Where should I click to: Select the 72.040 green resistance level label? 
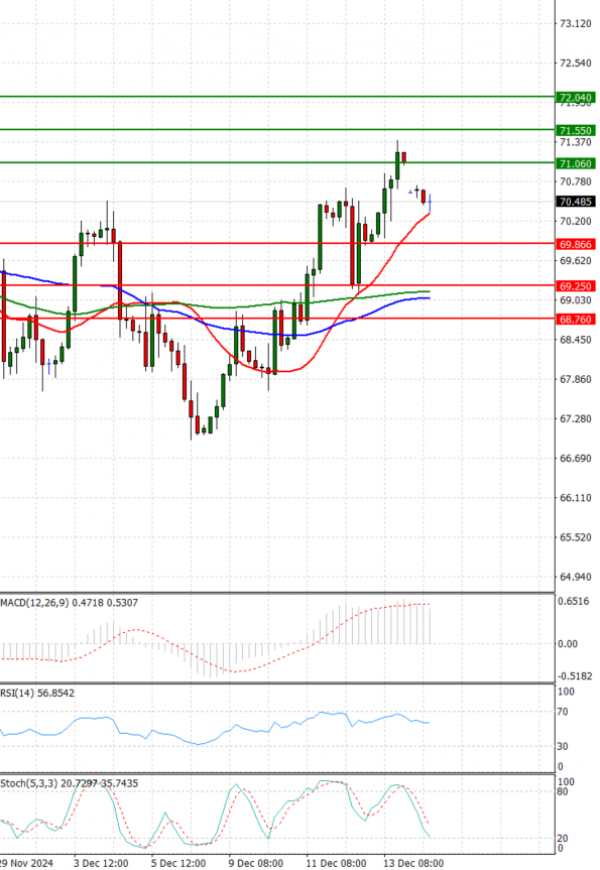pos(575,98)
